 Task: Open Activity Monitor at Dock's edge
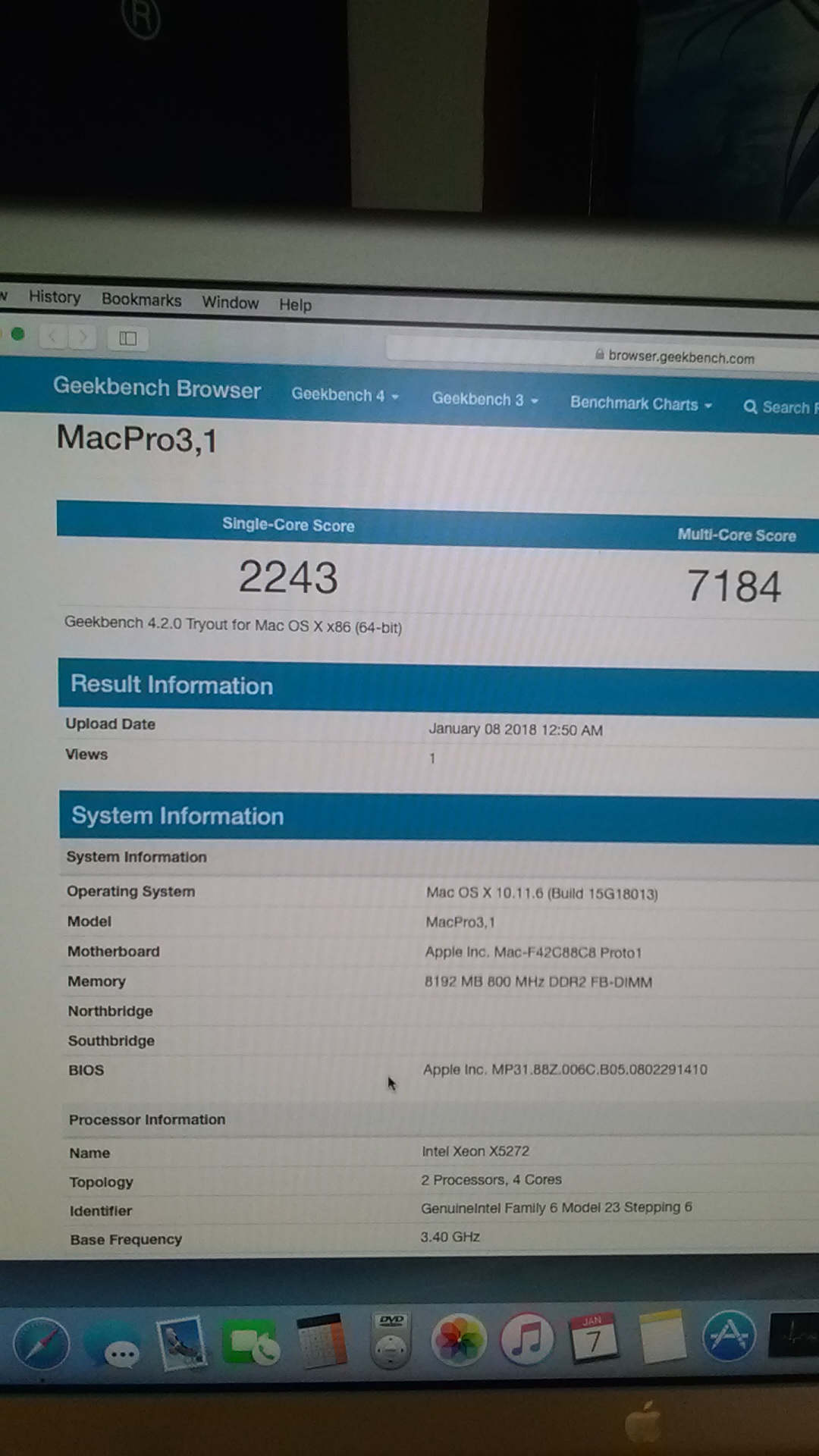coord(794,1335)
